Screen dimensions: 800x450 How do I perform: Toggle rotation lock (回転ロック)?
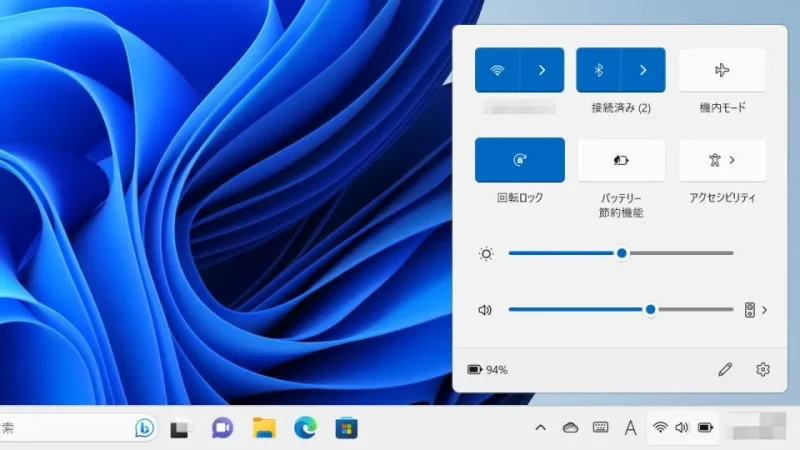pos(519,160)
